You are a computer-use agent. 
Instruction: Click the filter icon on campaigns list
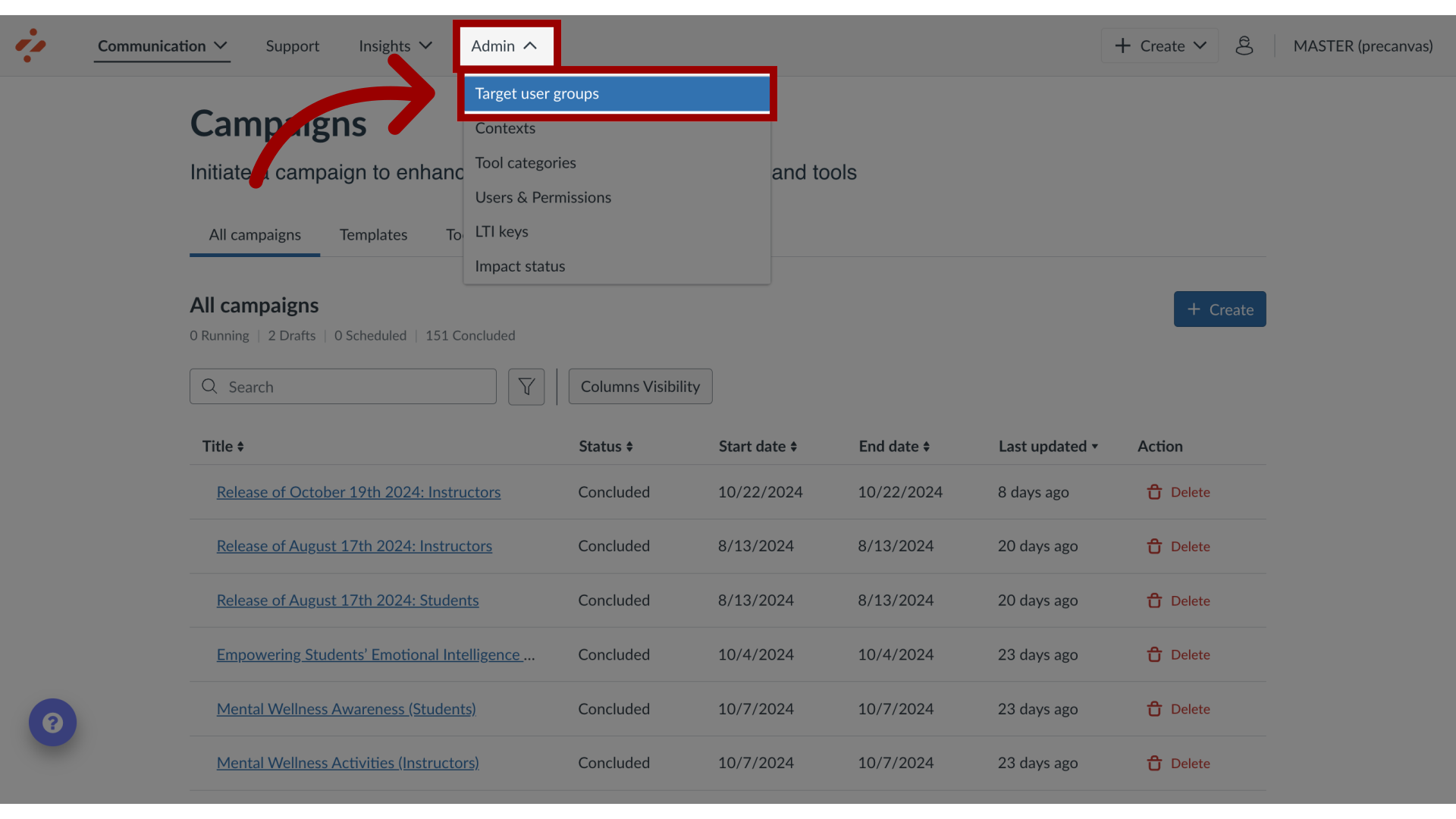pyautogui.click(x=526, y=385)
